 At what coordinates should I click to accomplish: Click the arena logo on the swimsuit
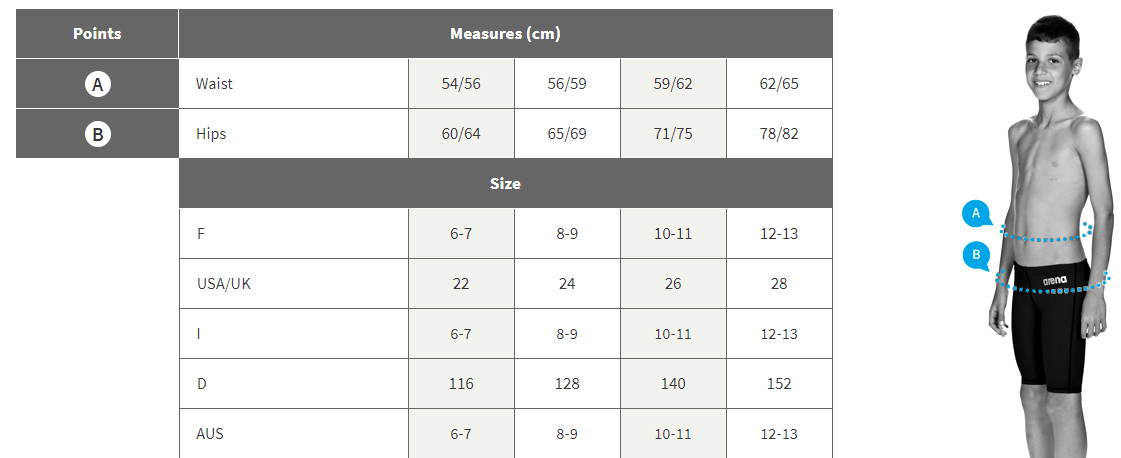1054,280
